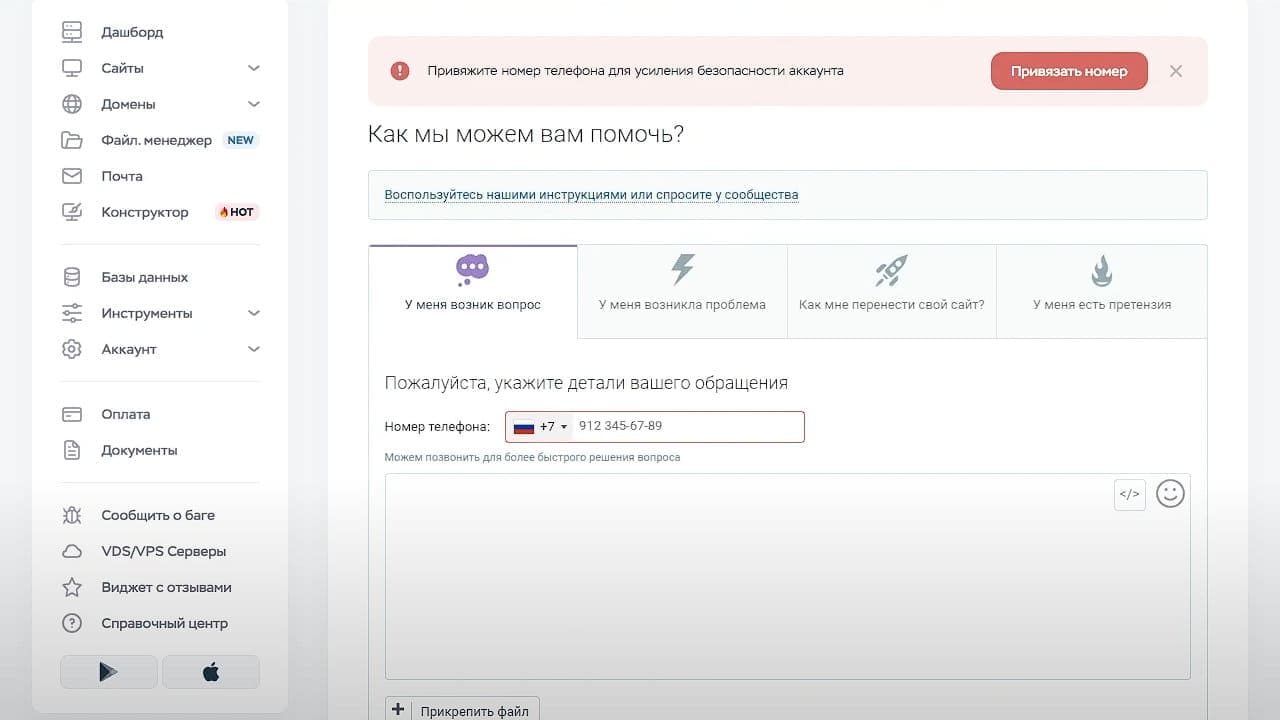The width and height of the screenshot is (1280, 720).
Task: Open the Google Play app button
Action: (x=109, y=672)
